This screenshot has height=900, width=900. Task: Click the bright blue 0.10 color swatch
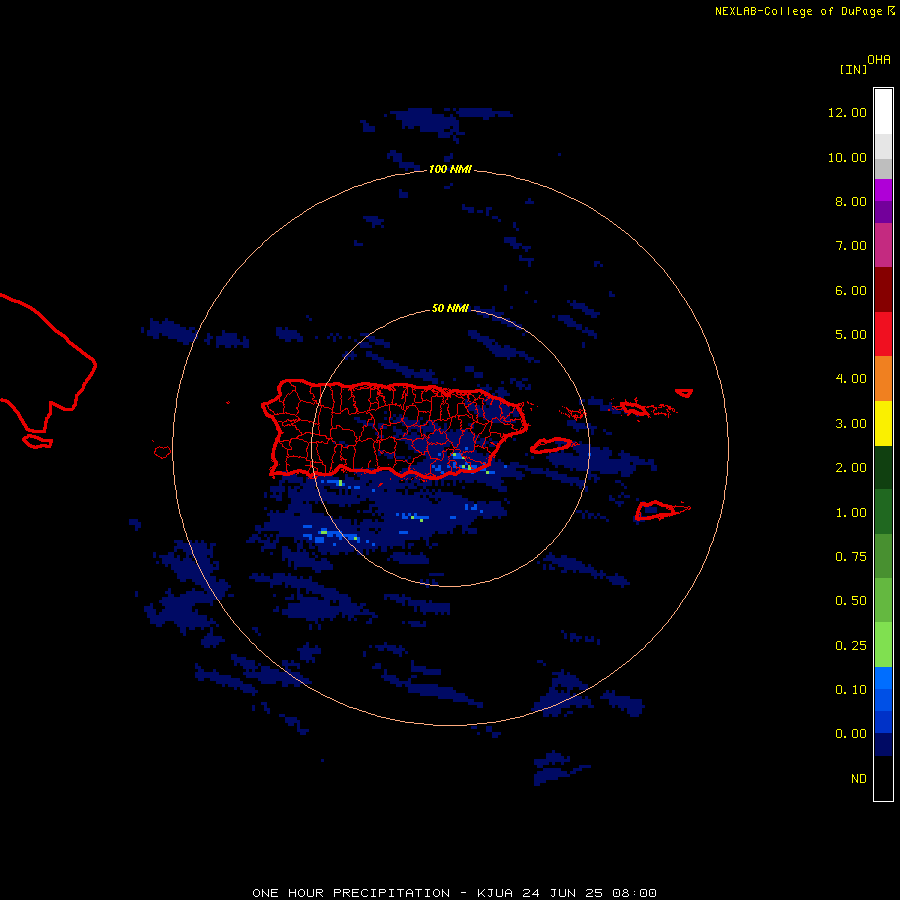(x=883, y=678)
